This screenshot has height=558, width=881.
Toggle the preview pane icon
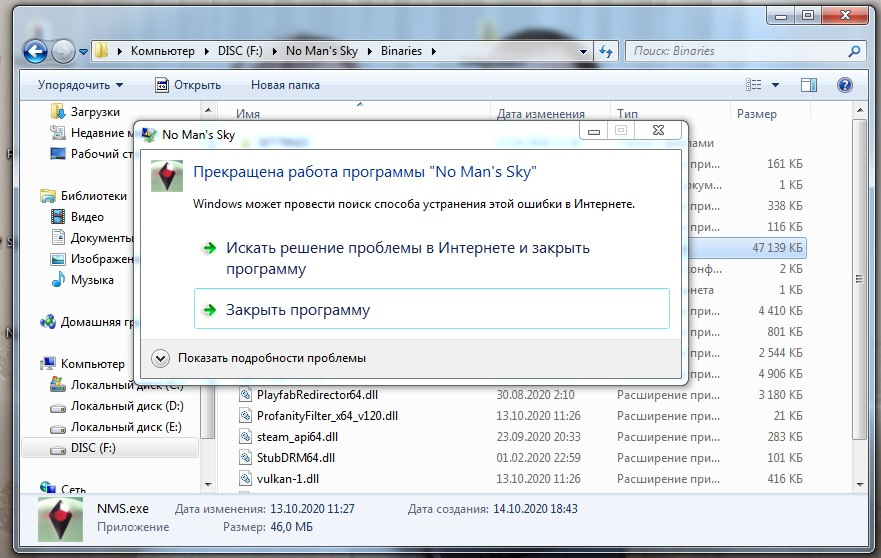click(809, 85)
